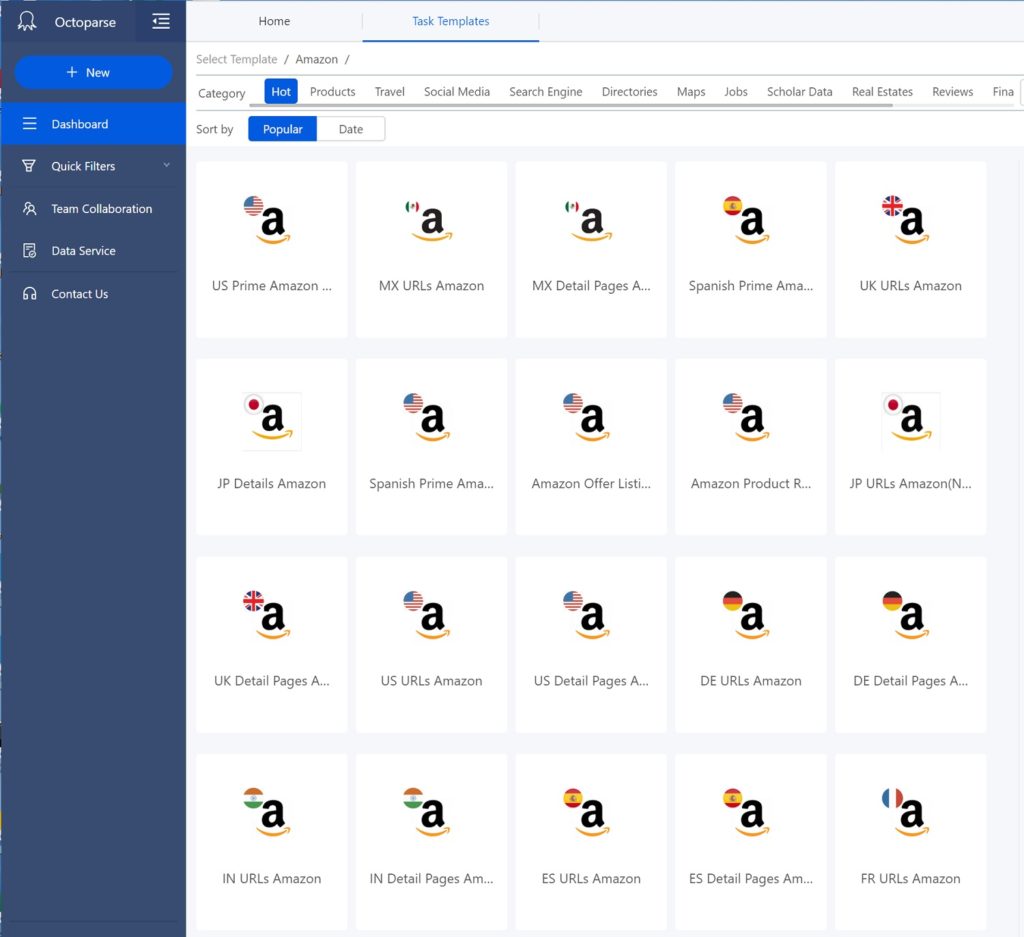Go back via Select Template breadcrumb
Screen dimensions: 1024x937
[236, 59]
